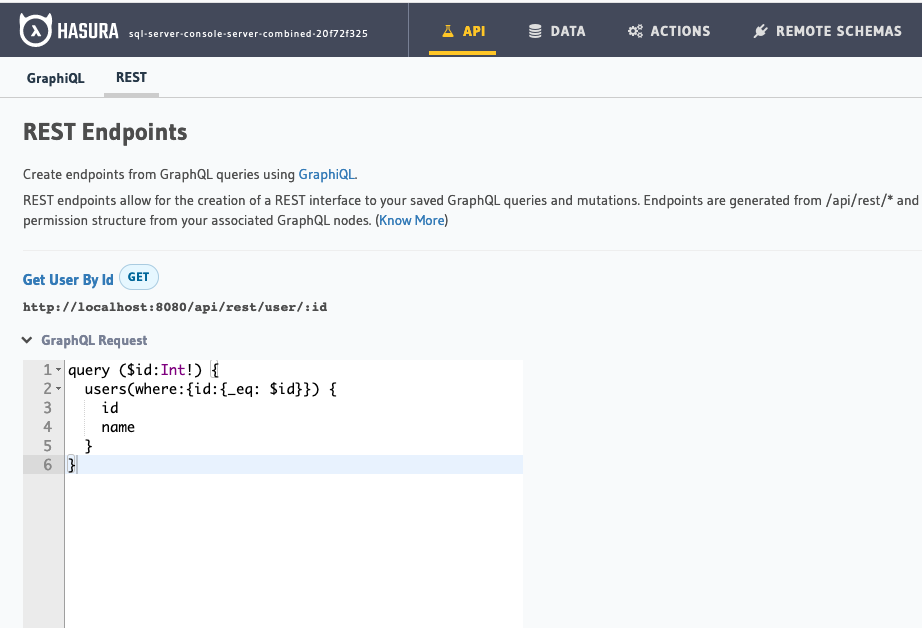Viewport: 922px width, 628px height.
Task: Click line number 4 in the editor gutter
Action: (46, 426)
